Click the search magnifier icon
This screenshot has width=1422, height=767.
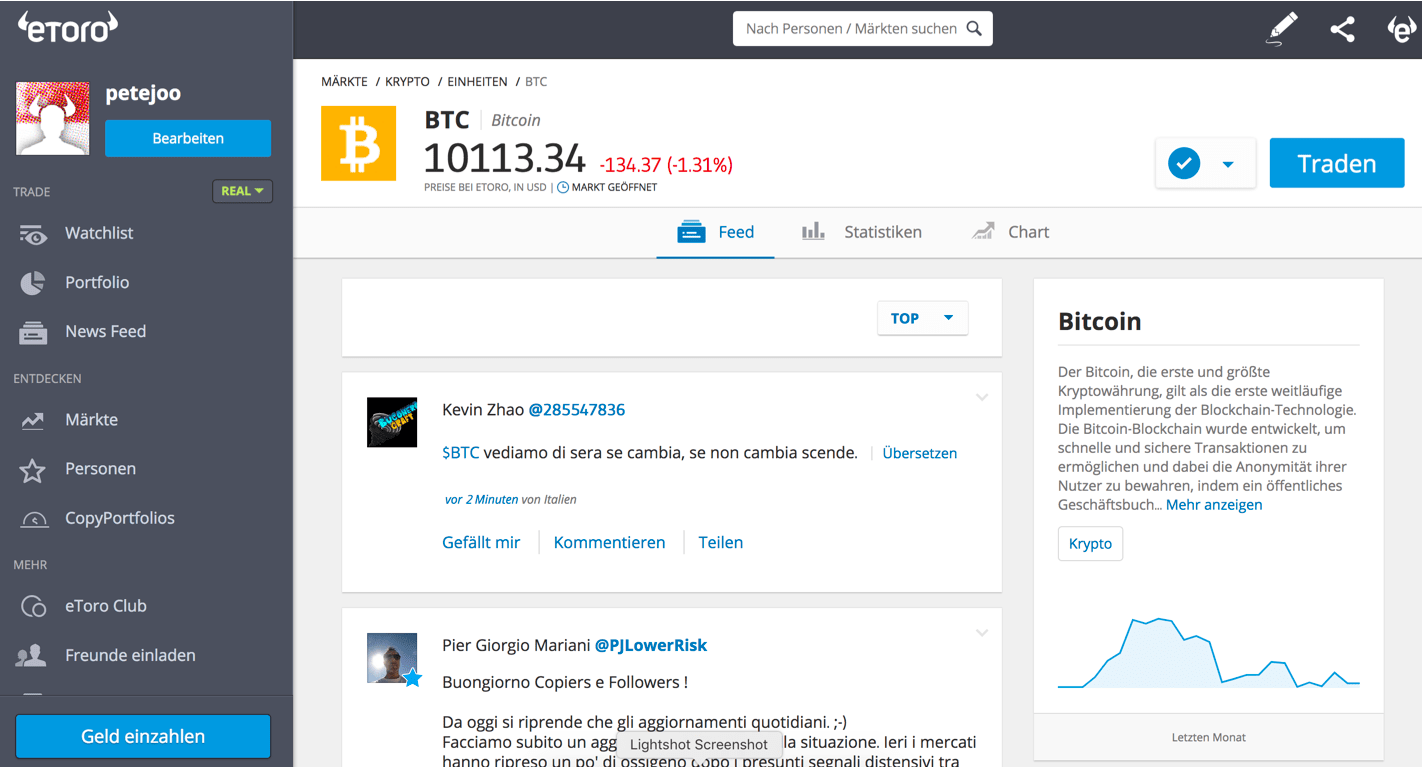click(974, 29)
